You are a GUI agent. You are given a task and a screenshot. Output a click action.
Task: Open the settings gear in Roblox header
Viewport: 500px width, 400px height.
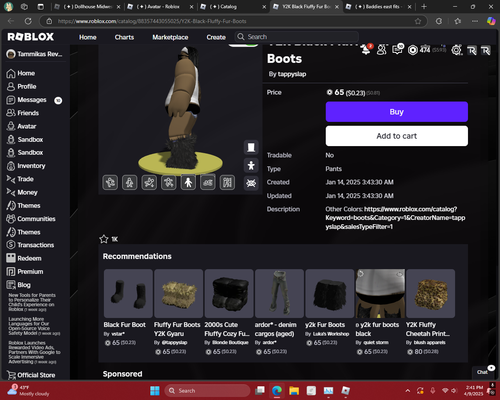pyautogui.click(x=456, y=50)
